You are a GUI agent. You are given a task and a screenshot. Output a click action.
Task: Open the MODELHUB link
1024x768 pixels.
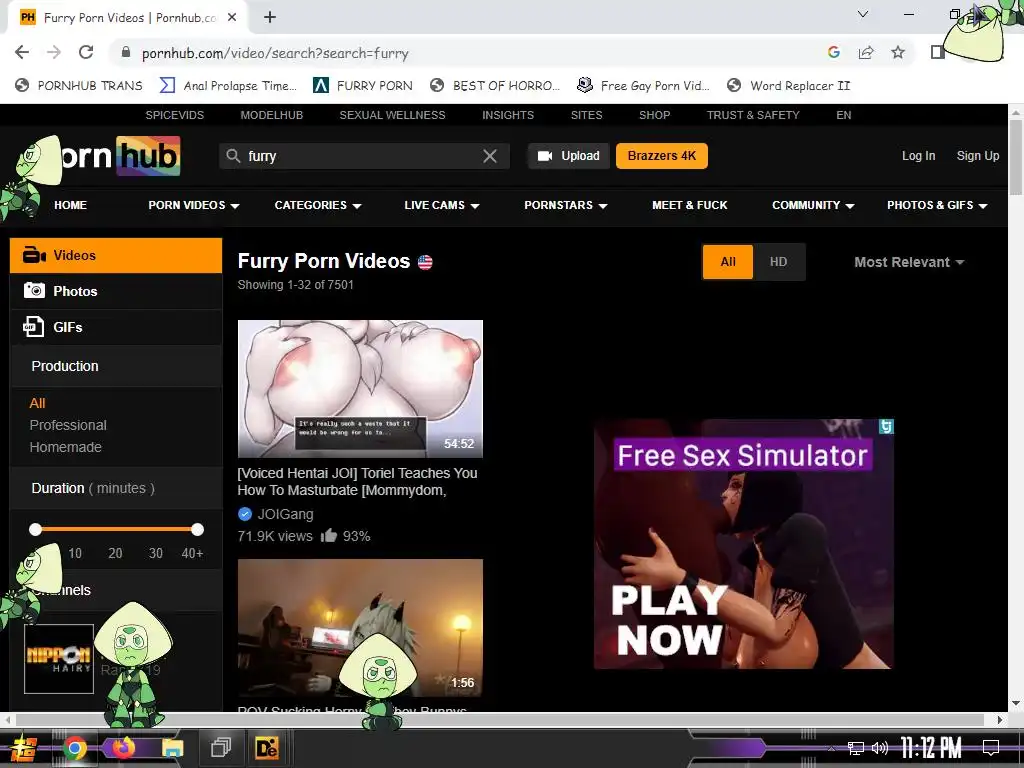[x=272, y=115]
